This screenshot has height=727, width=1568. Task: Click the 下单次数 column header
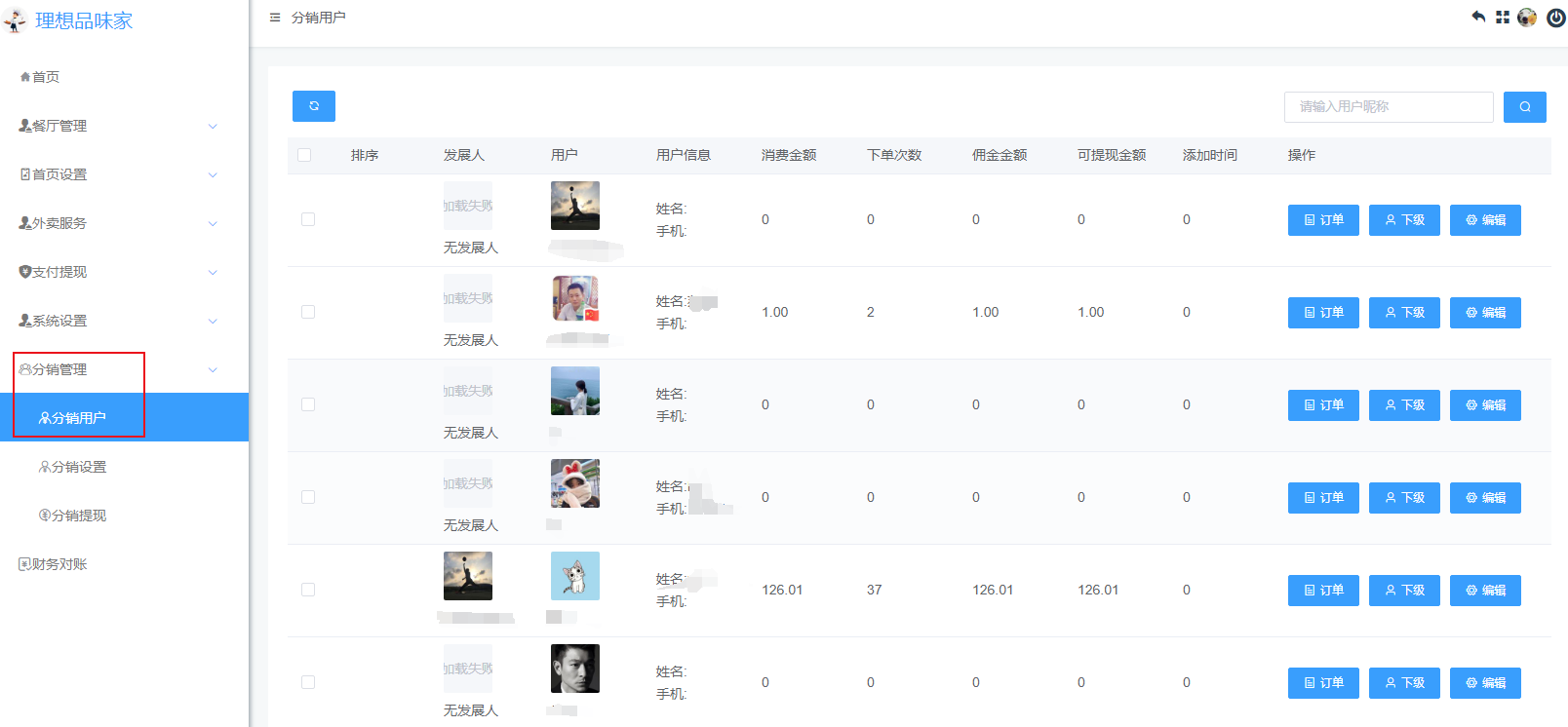[894, 155]
